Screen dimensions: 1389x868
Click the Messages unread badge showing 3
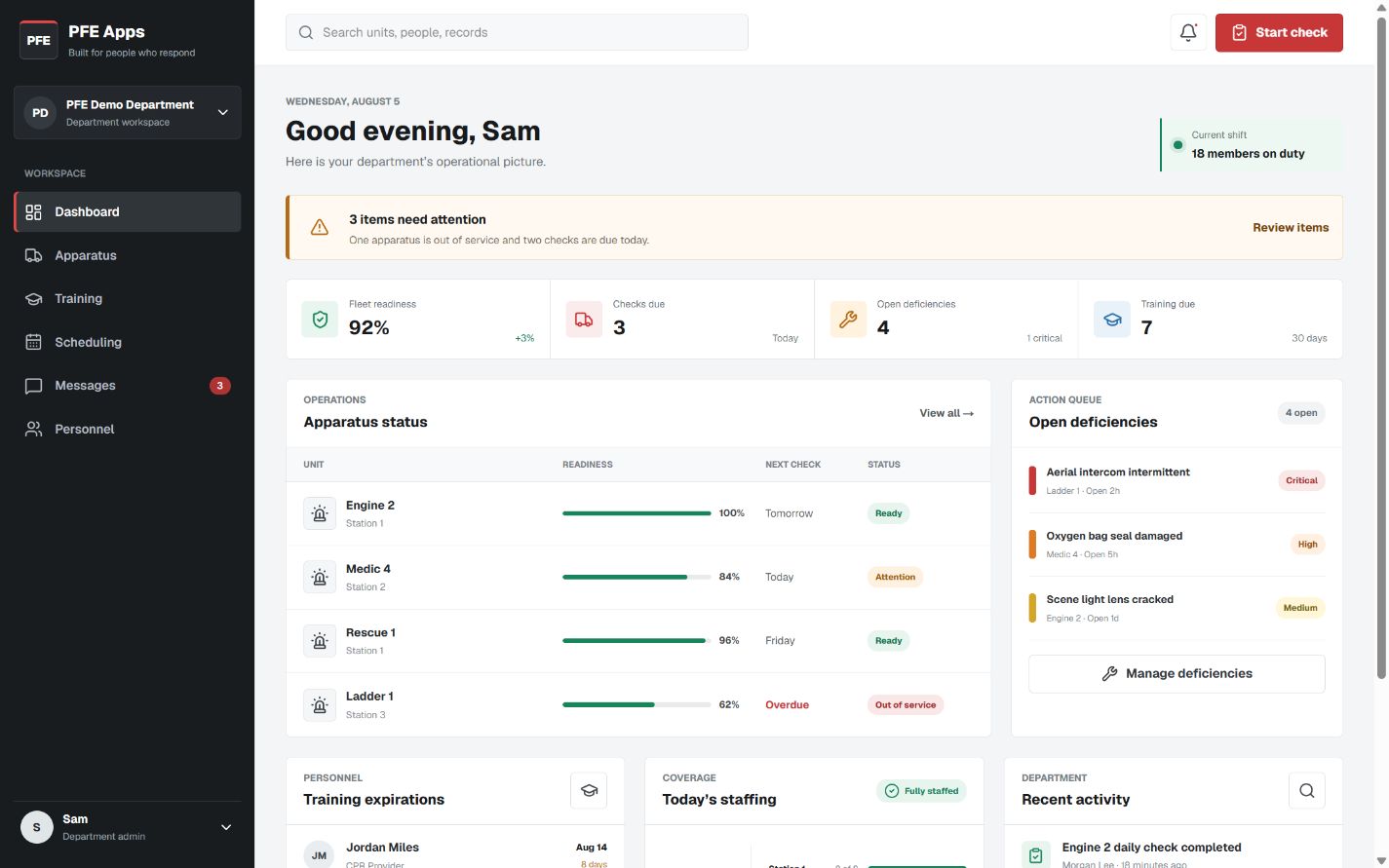(x=220, y=386)
